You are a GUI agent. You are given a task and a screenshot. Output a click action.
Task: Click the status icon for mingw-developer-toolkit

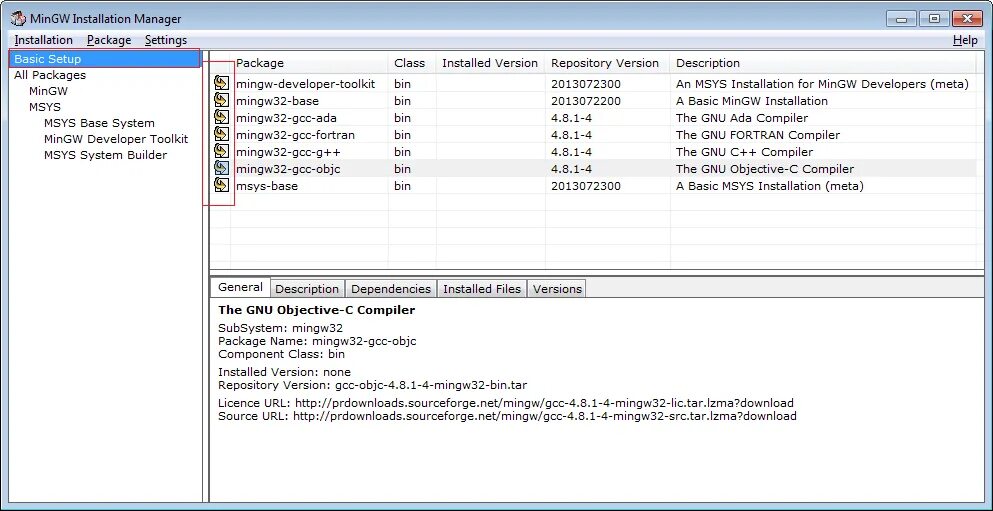[221, 83]
